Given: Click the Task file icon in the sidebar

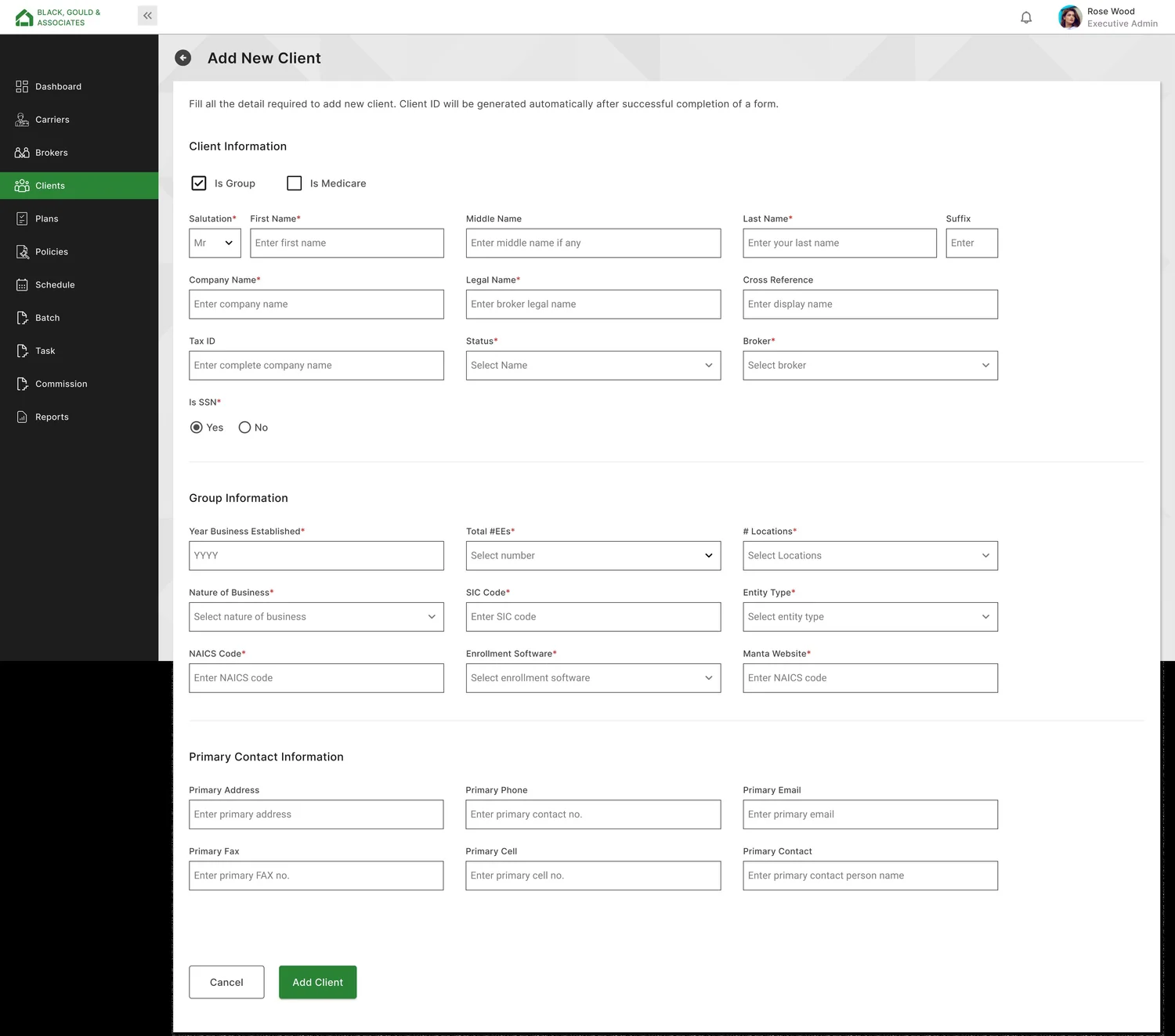Looking at the screenshot, I should coord(22,351).
